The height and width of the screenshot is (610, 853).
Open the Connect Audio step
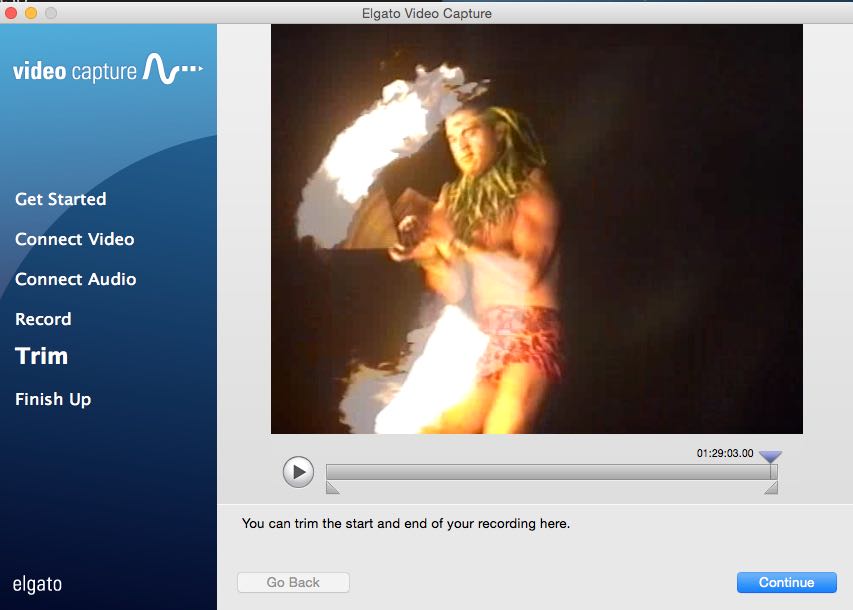click(x=76, y=279)
